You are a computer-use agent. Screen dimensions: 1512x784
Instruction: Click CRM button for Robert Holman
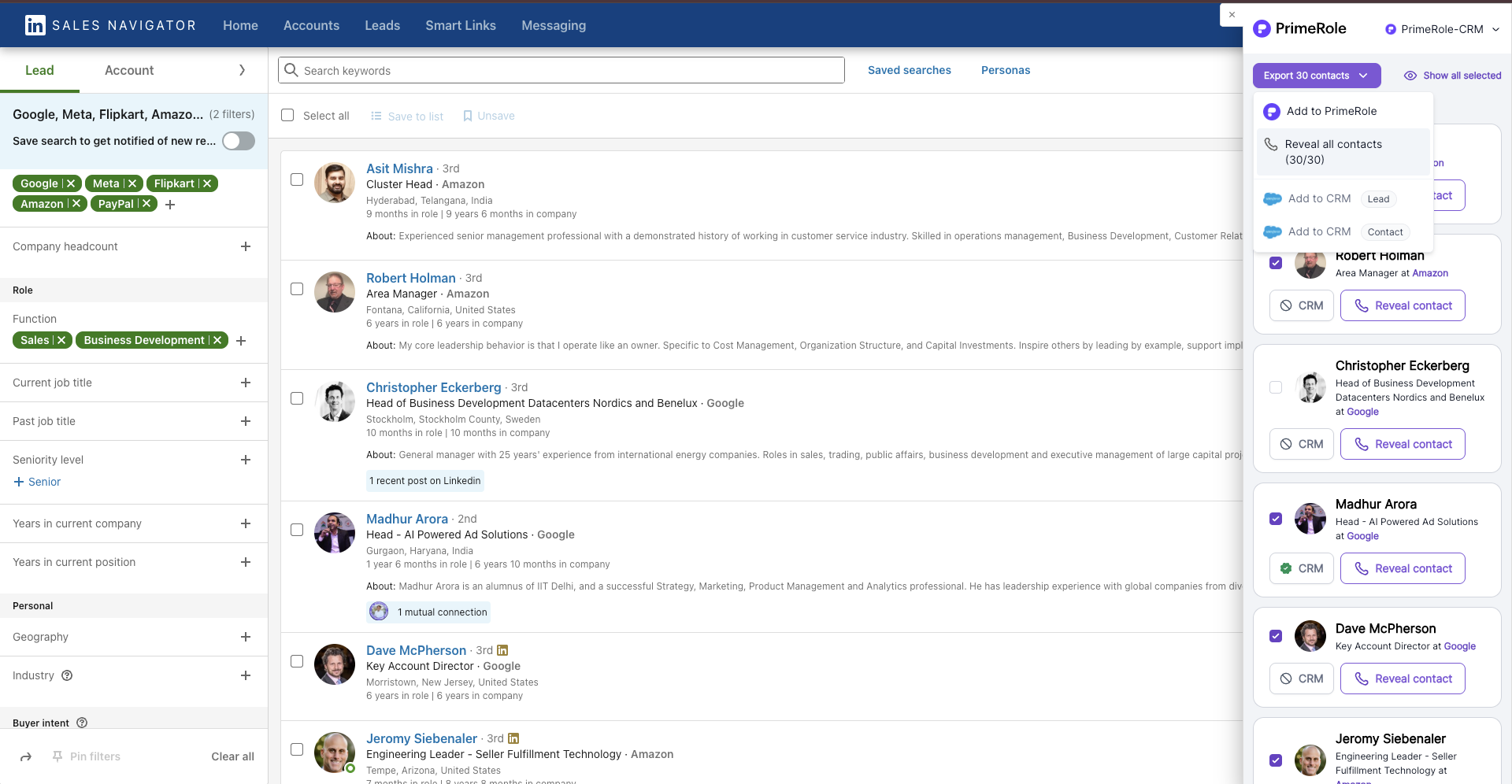pos(1301,305)
